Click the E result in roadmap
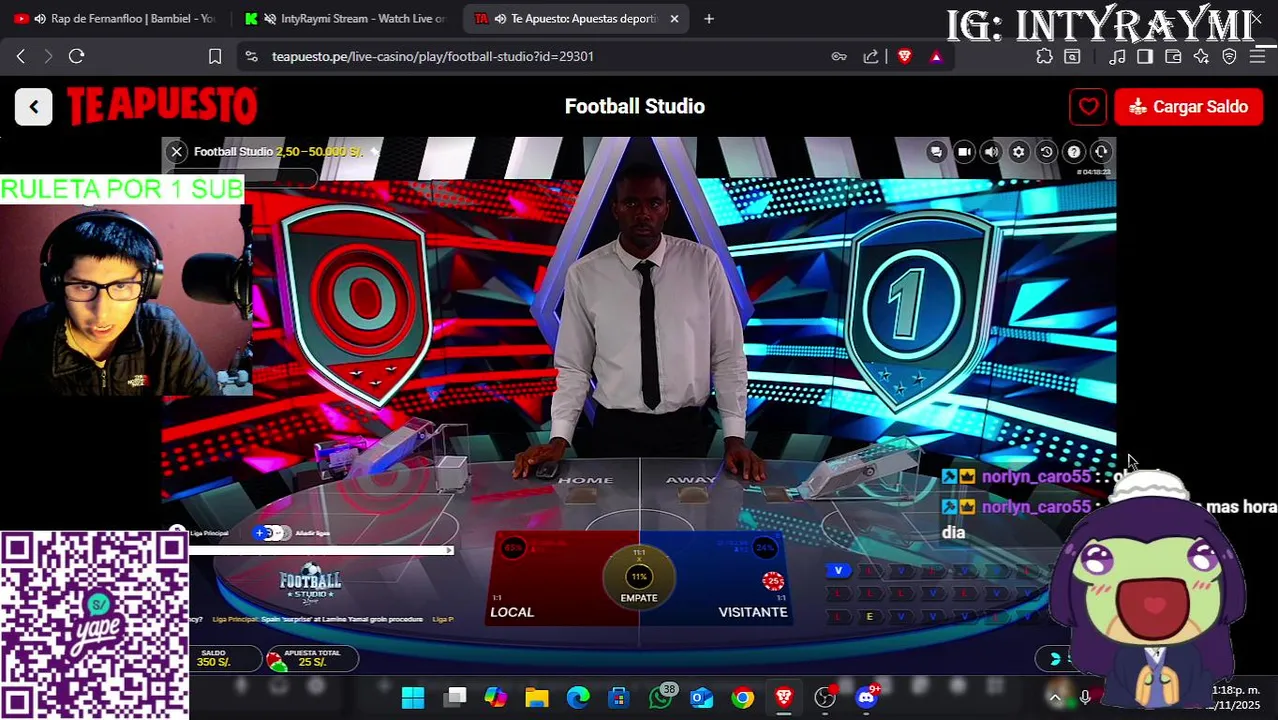 coord(869,616)
